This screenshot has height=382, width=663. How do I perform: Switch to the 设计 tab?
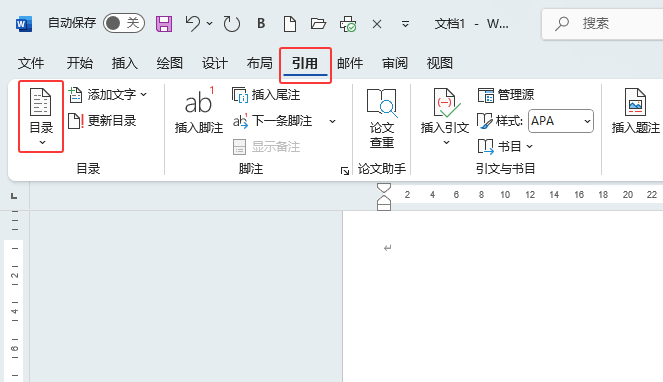tap(214, 63)
